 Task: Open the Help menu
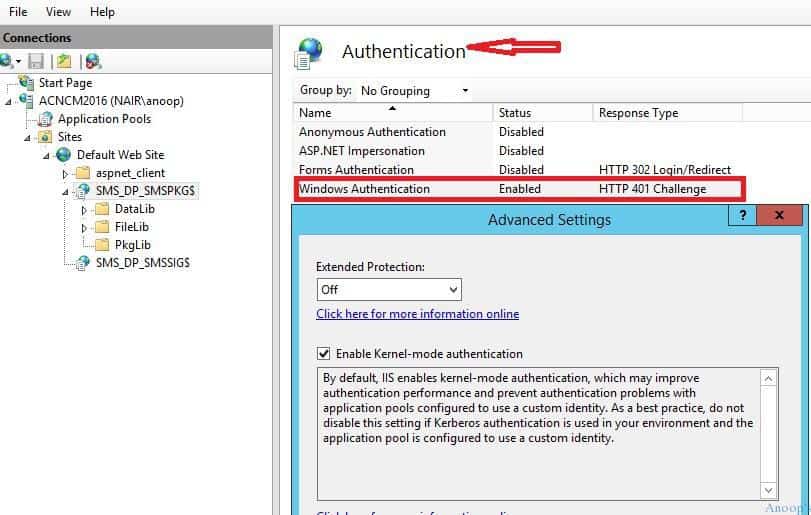click(x=102, y=12)
